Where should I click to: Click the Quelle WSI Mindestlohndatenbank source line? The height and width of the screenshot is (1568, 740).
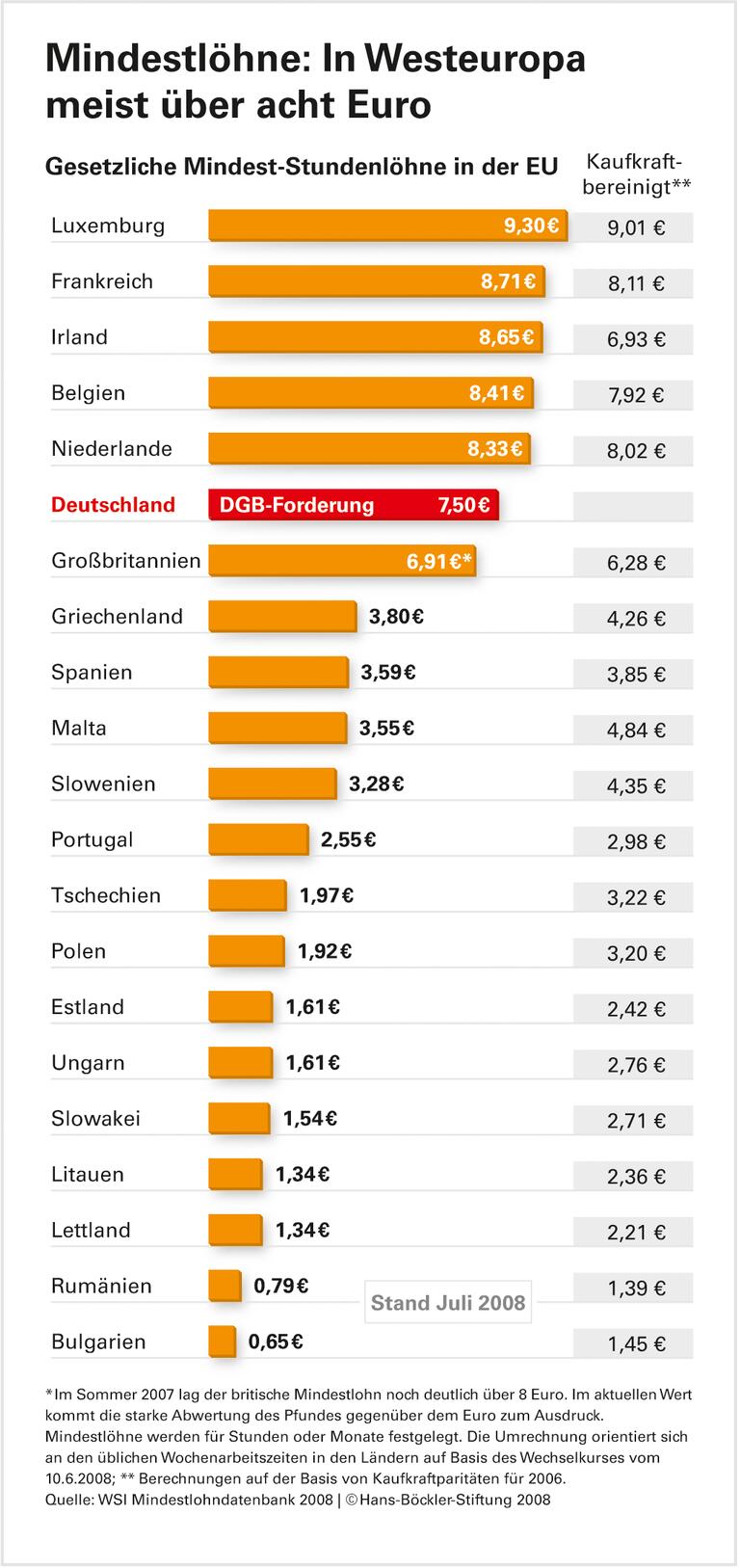[x=298, y=1500]
